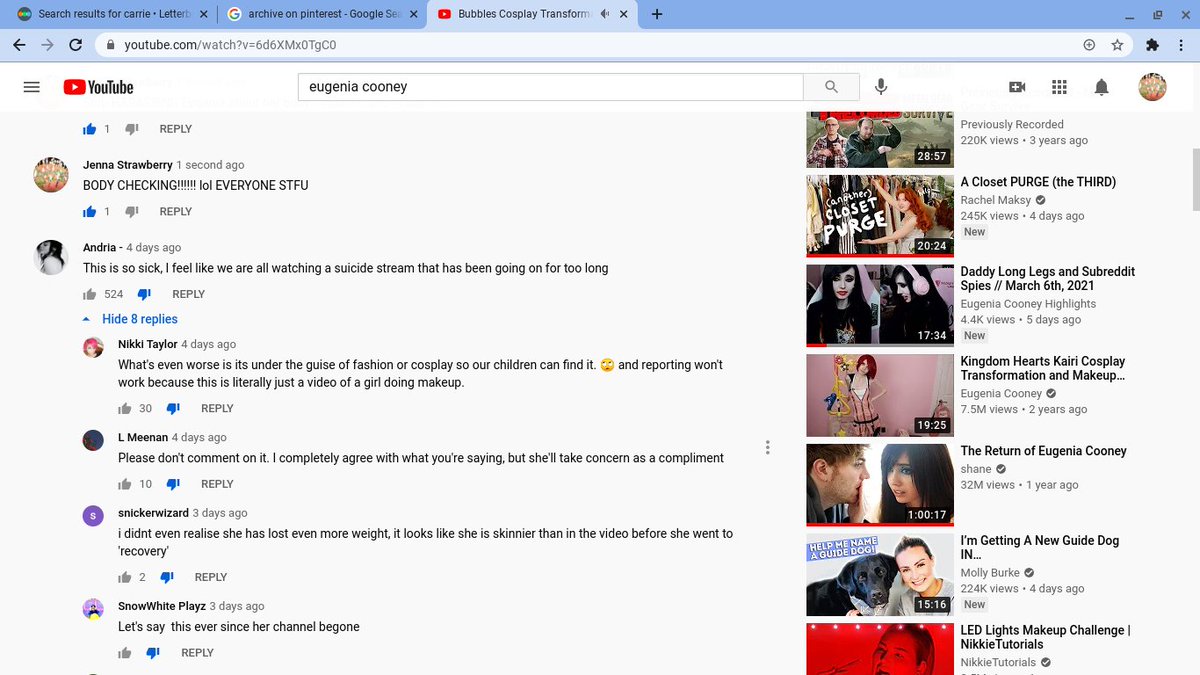Bookmark this page with star icon
This screenshot has height=675, width=1200.
point(1117,45)
